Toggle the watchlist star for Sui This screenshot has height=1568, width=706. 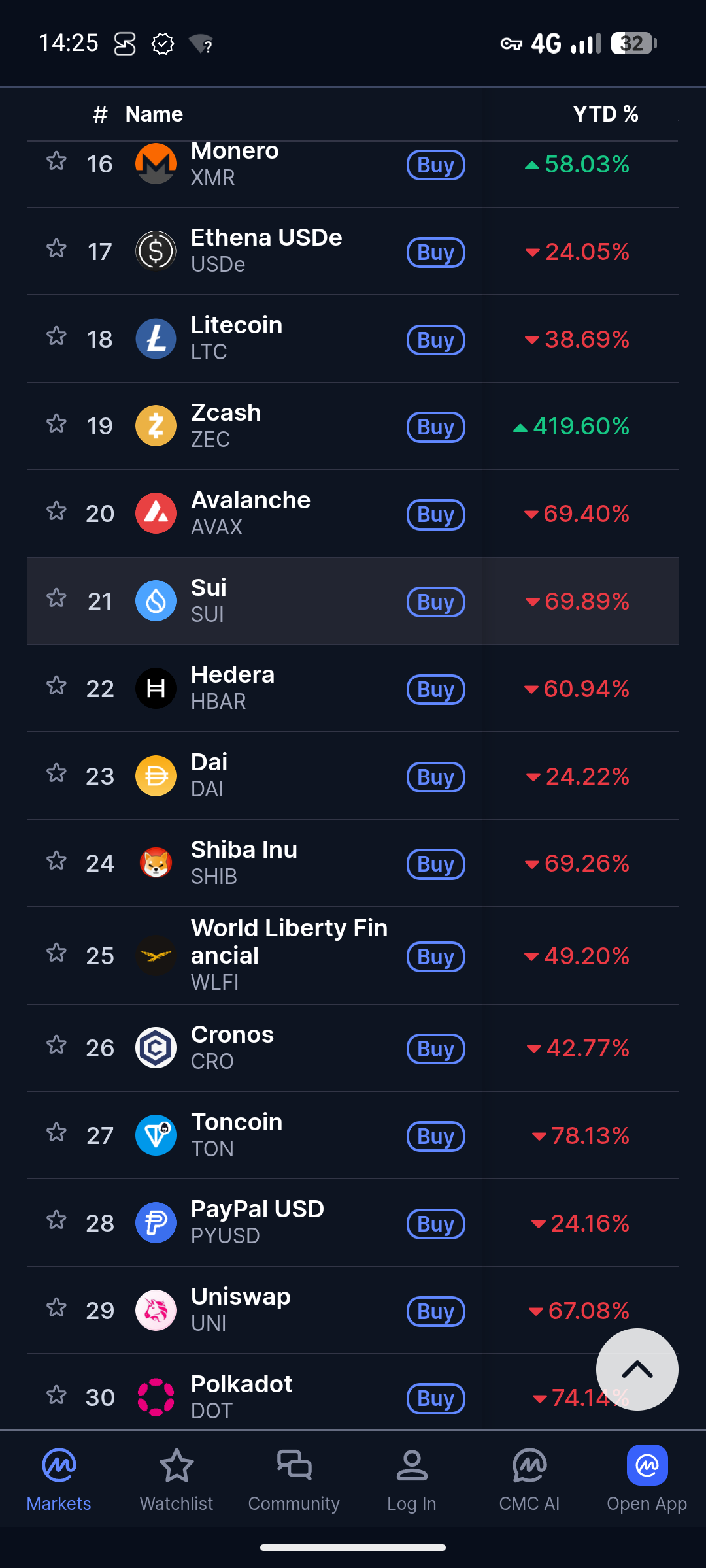pos(57,598)
